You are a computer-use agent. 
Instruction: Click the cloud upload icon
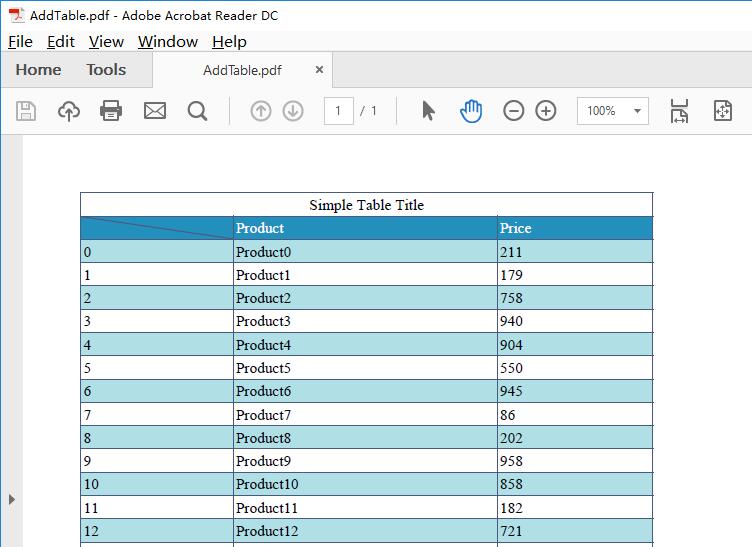tap(68, 111)
